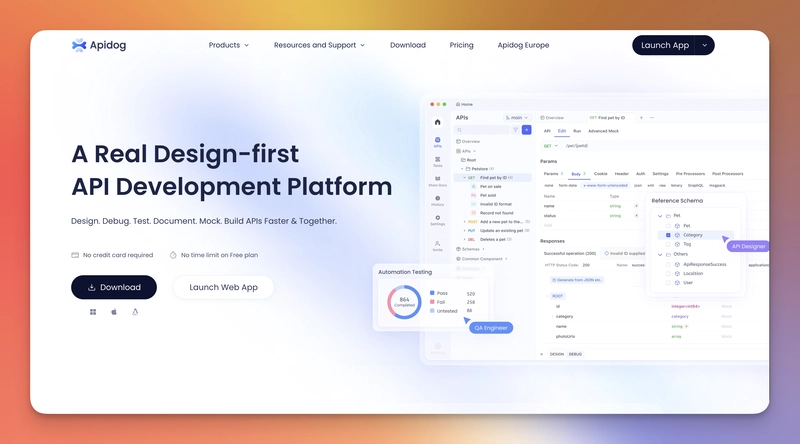The width and height of the screenshot is (800, 444).
Task: Check the Tag schema checkbox
Action: click(x=668, y=244)
